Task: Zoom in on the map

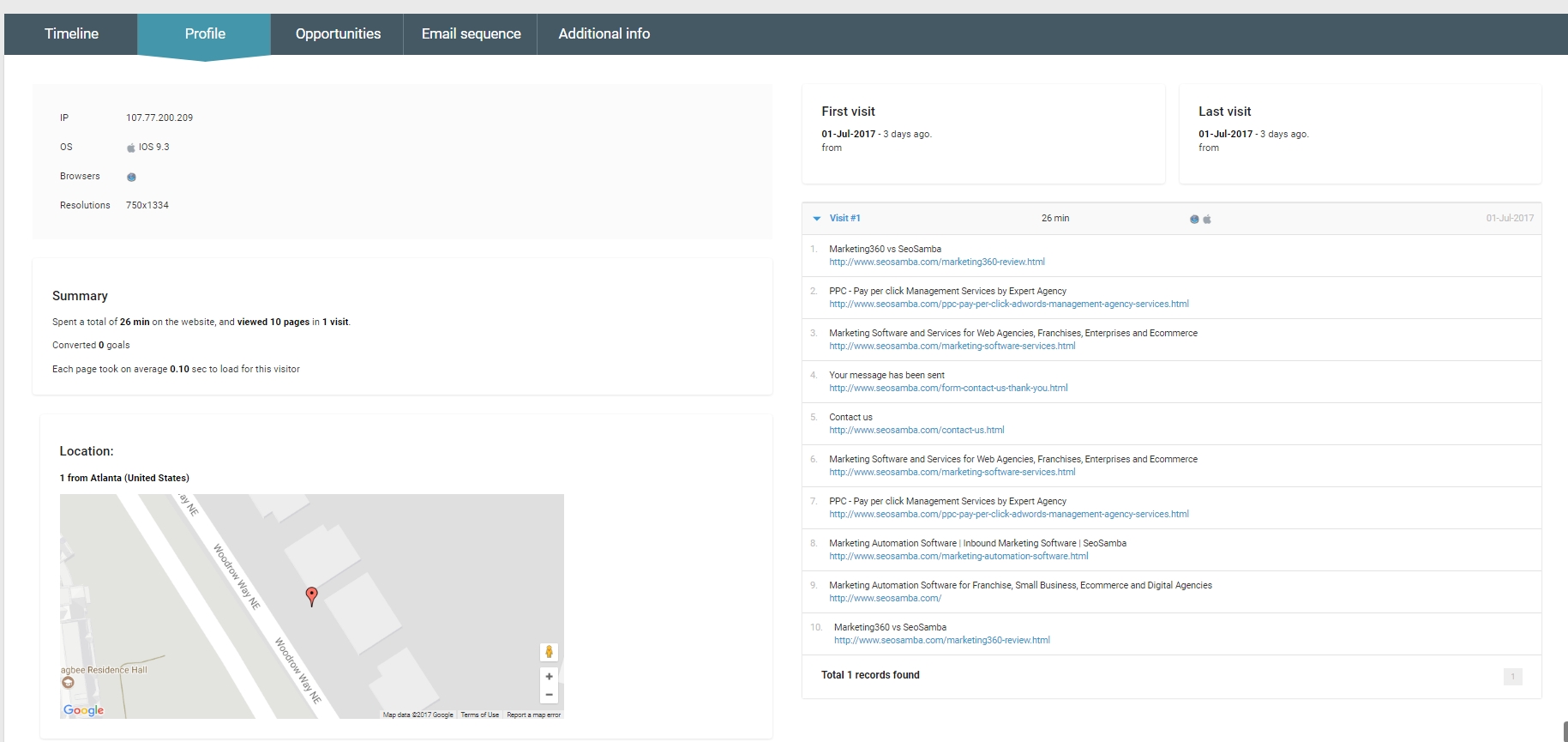Action: pos(549,676)
